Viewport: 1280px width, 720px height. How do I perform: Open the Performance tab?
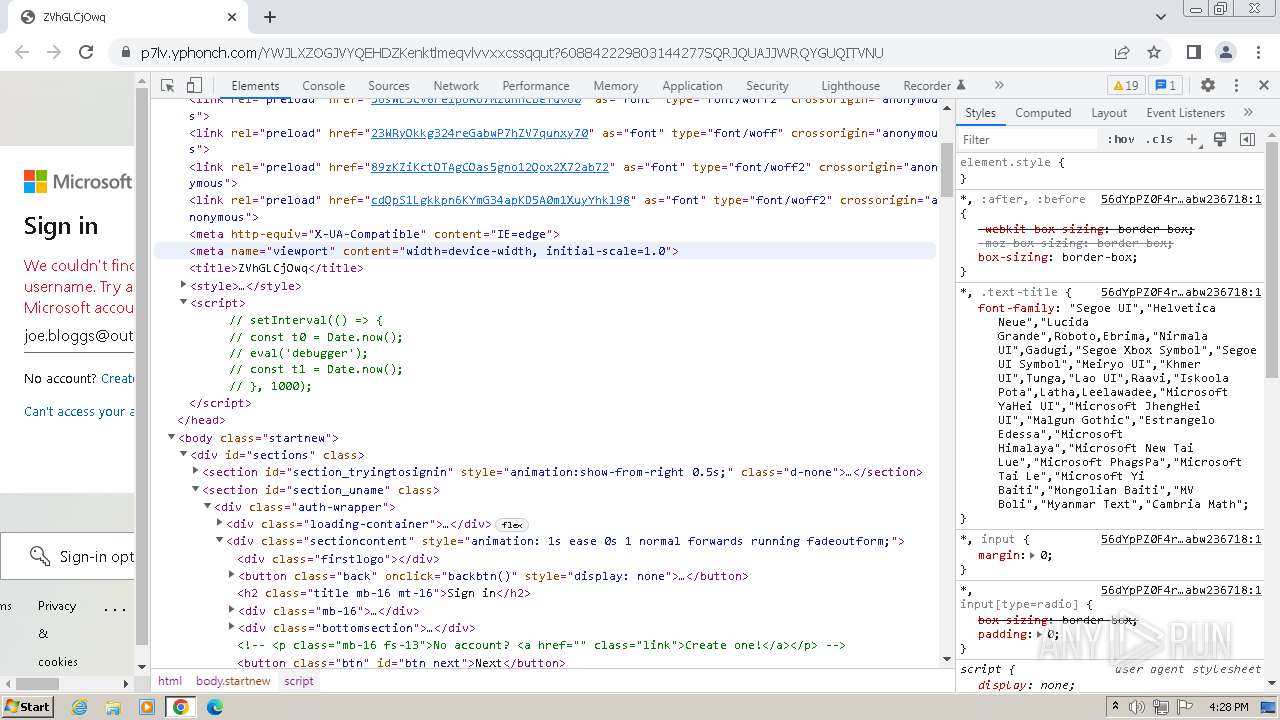click(x=536, y=86)
